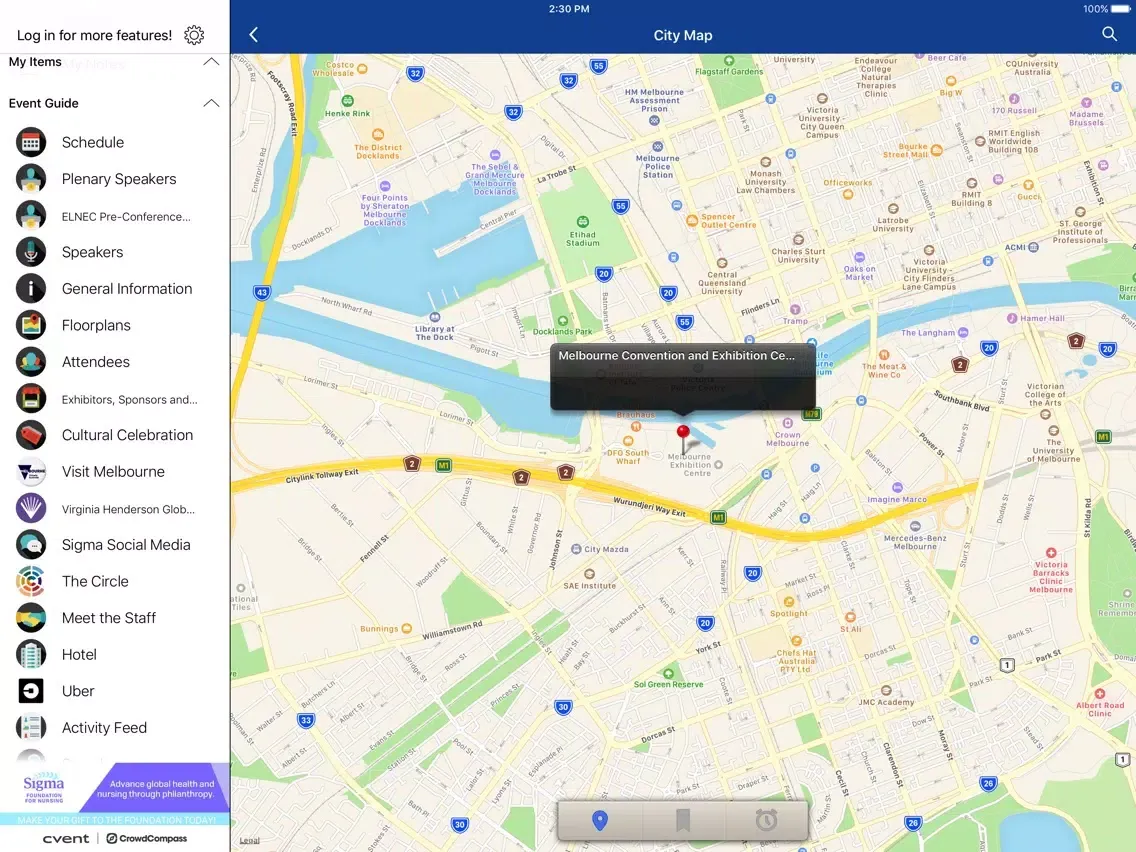The width and height of the screenshot is (1136, 852).
Task: Click the Exhibitors, Sponsors icon
Action: click(x=30, y=398)
